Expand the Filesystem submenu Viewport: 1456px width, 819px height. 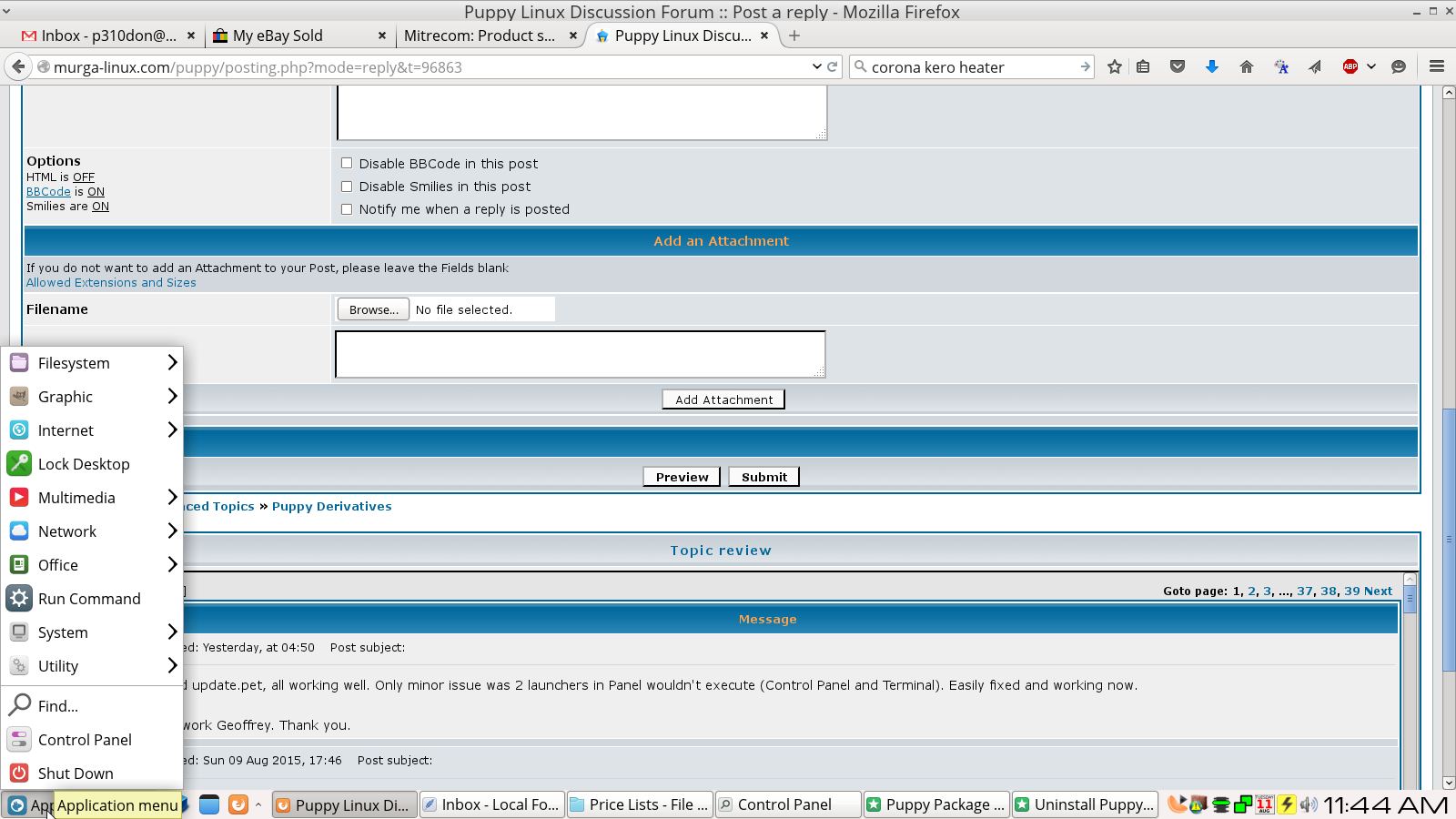point(92,363)
